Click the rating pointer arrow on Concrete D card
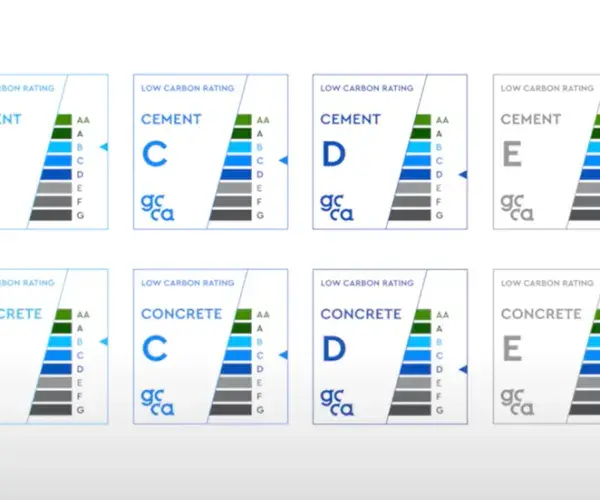 (x=463, y=368)
